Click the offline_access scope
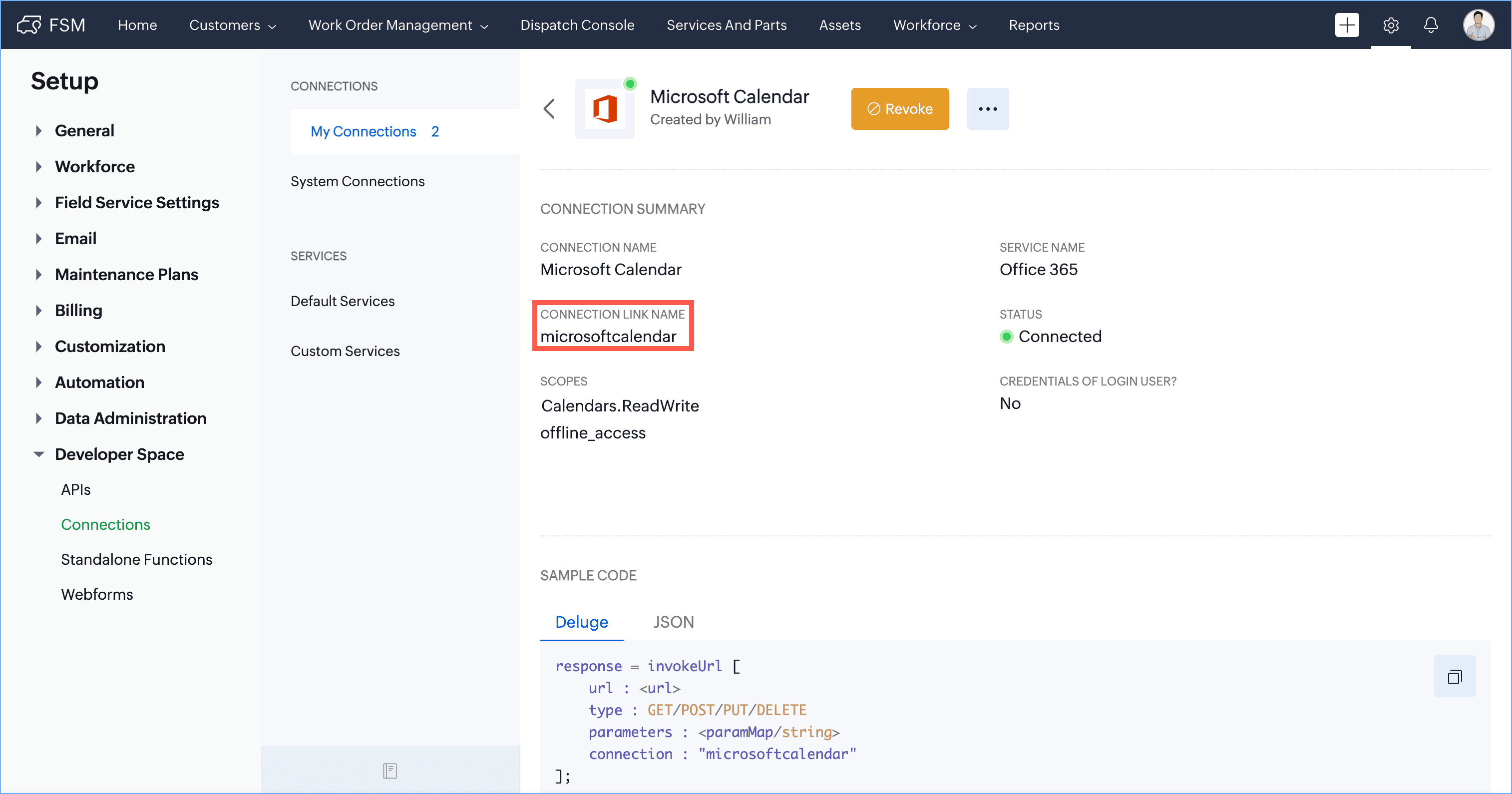 [593, 432]
